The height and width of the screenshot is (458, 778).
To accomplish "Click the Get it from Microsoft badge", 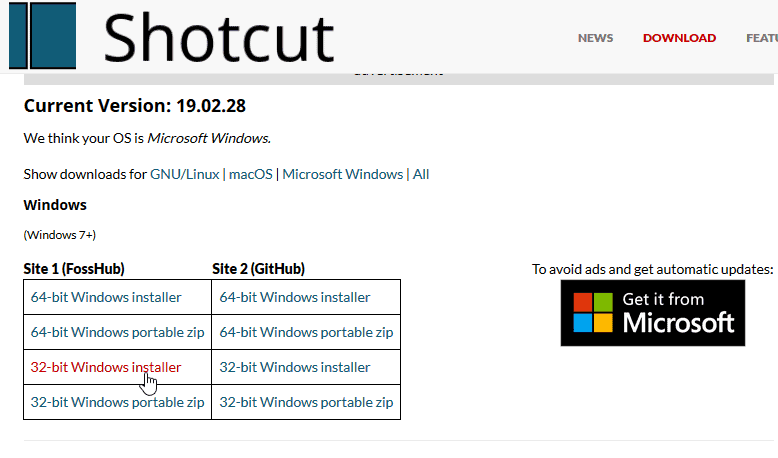I will 652,313.
